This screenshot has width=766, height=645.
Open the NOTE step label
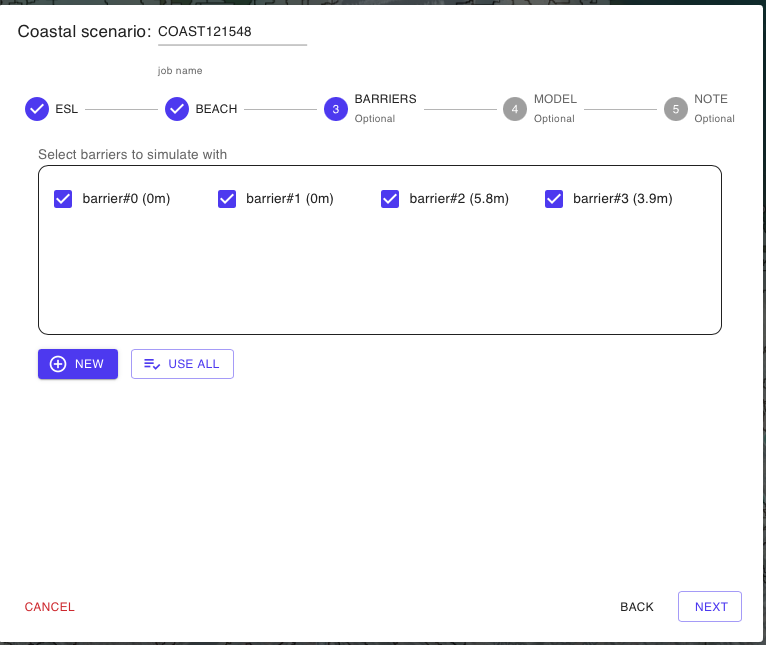pyautogui.click(x=711, y=100)
